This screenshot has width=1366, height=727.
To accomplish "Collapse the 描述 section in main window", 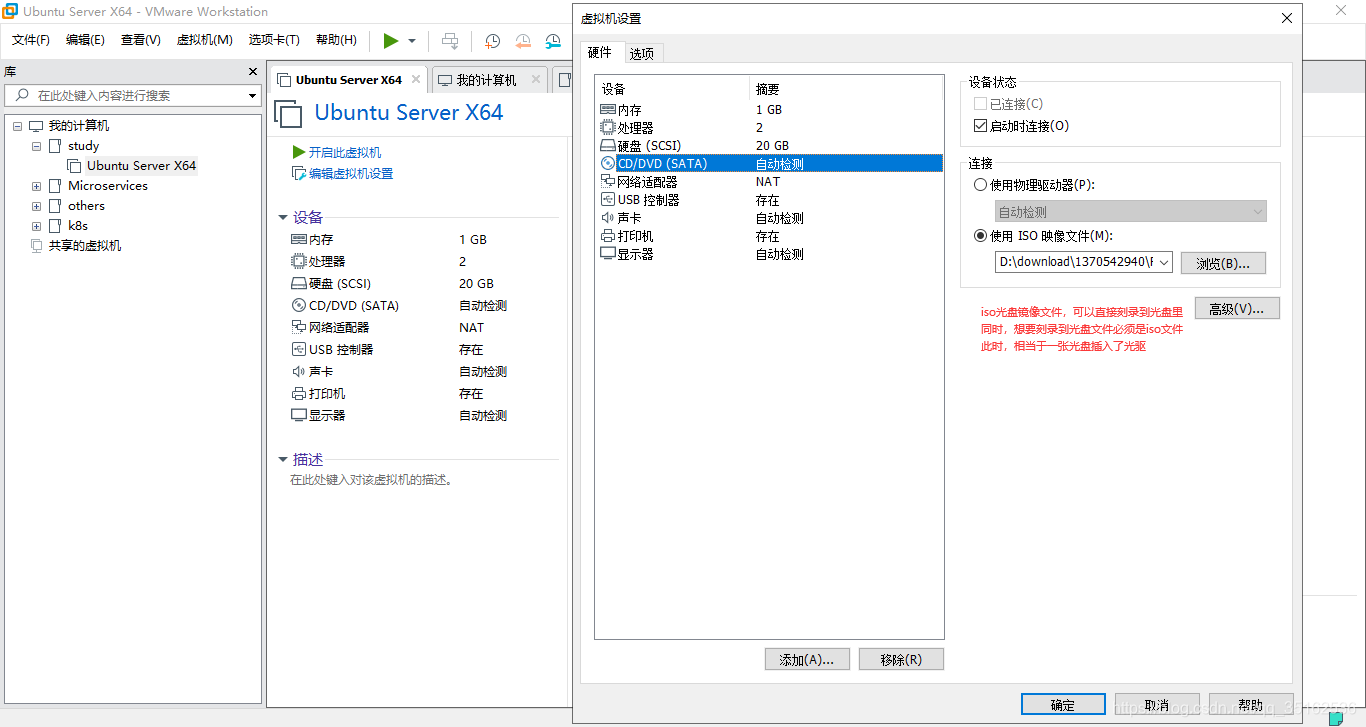I will [x=283, y=460].
